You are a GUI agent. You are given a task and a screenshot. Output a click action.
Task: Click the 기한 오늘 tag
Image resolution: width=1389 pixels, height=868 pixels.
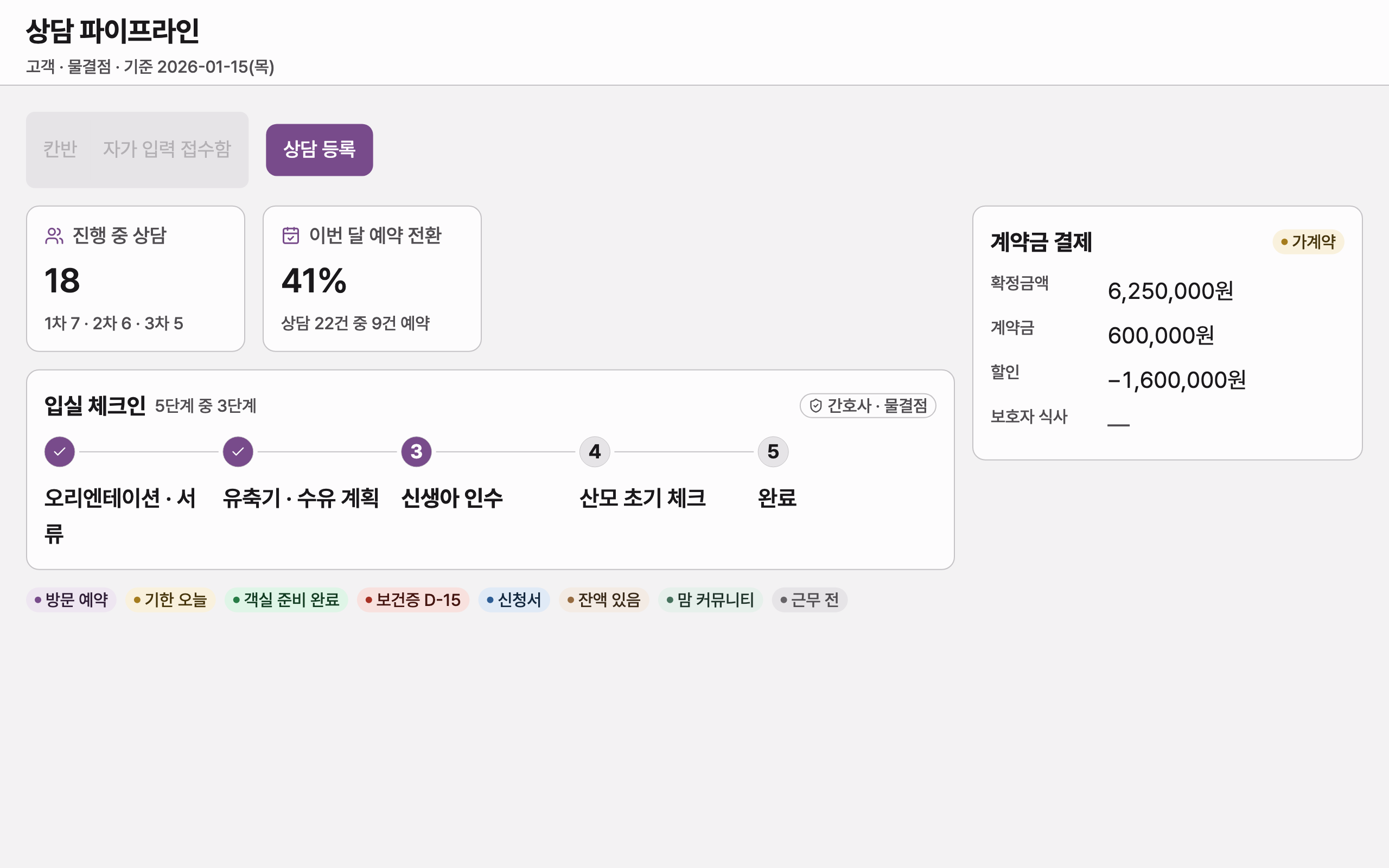pos(170,600)
